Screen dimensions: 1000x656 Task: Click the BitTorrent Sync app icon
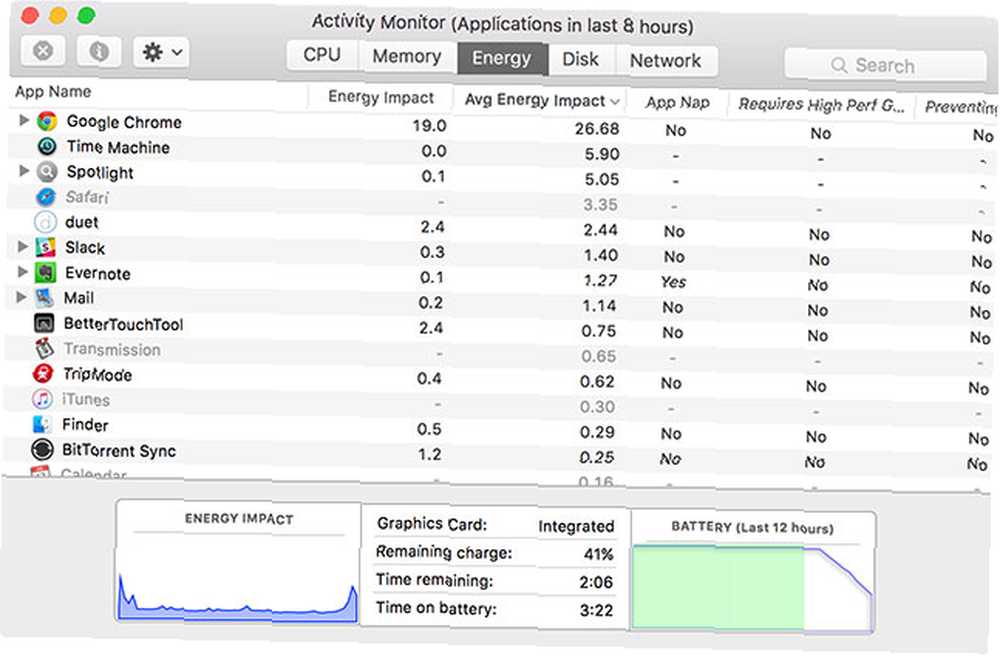(42, 449)
